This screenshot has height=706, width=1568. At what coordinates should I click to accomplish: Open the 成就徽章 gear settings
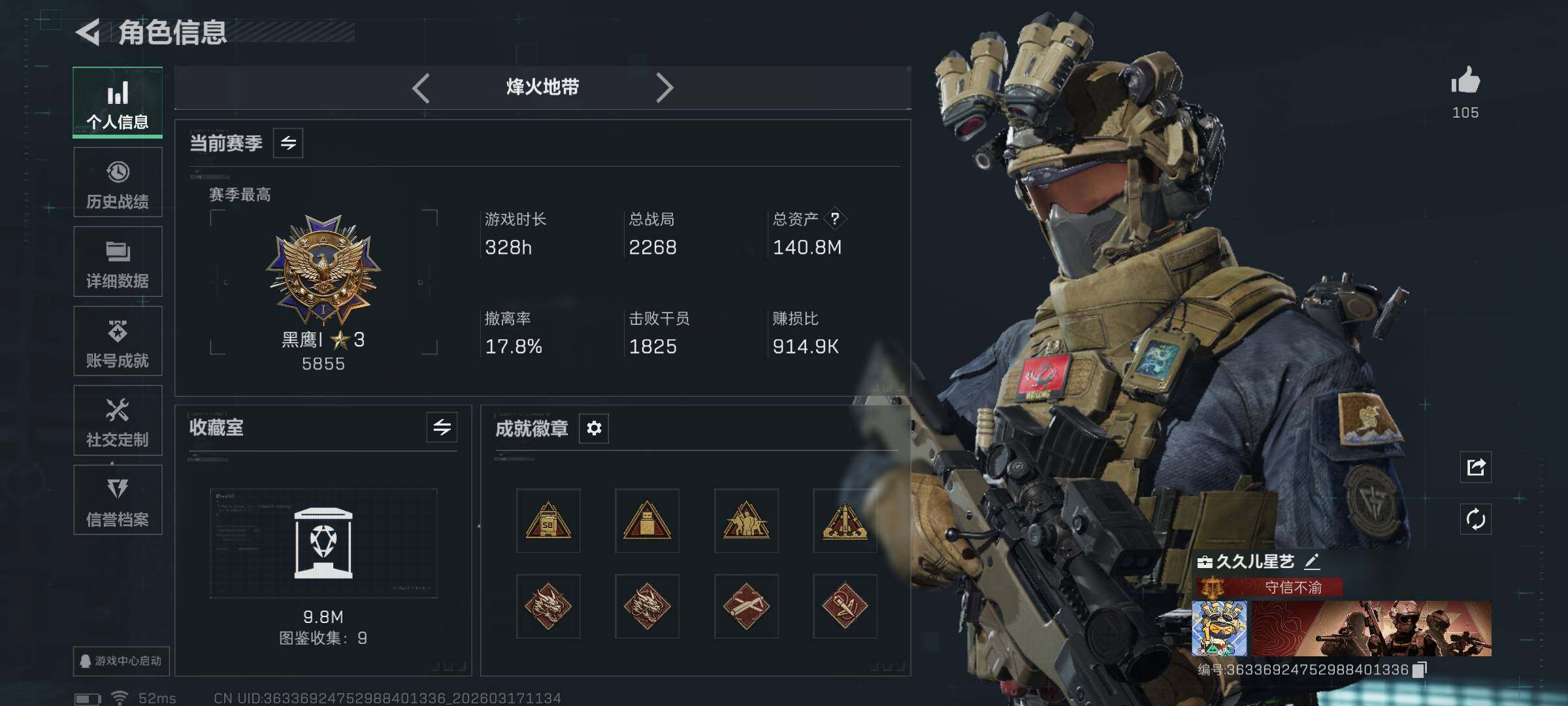tap(594, 428)
